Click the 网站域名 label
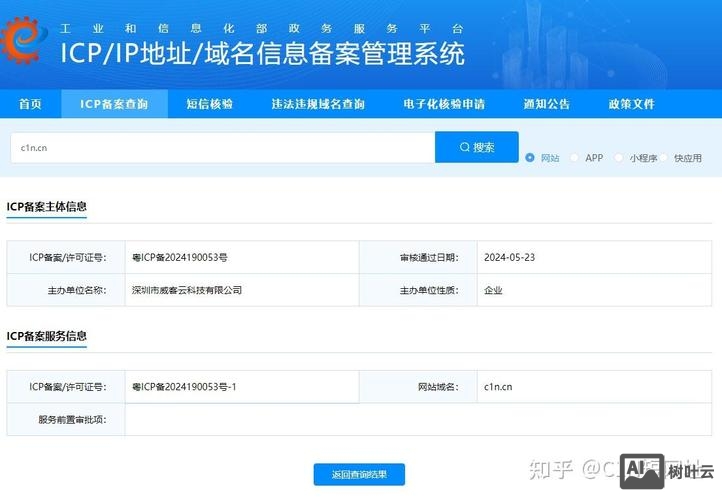This screenshot has height=500, width=722. coord(438,387)
